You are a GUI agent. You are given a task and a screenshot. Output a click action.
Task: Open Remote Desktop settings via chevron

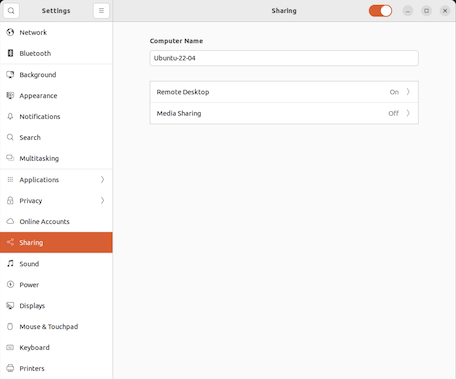pos(408,92)
